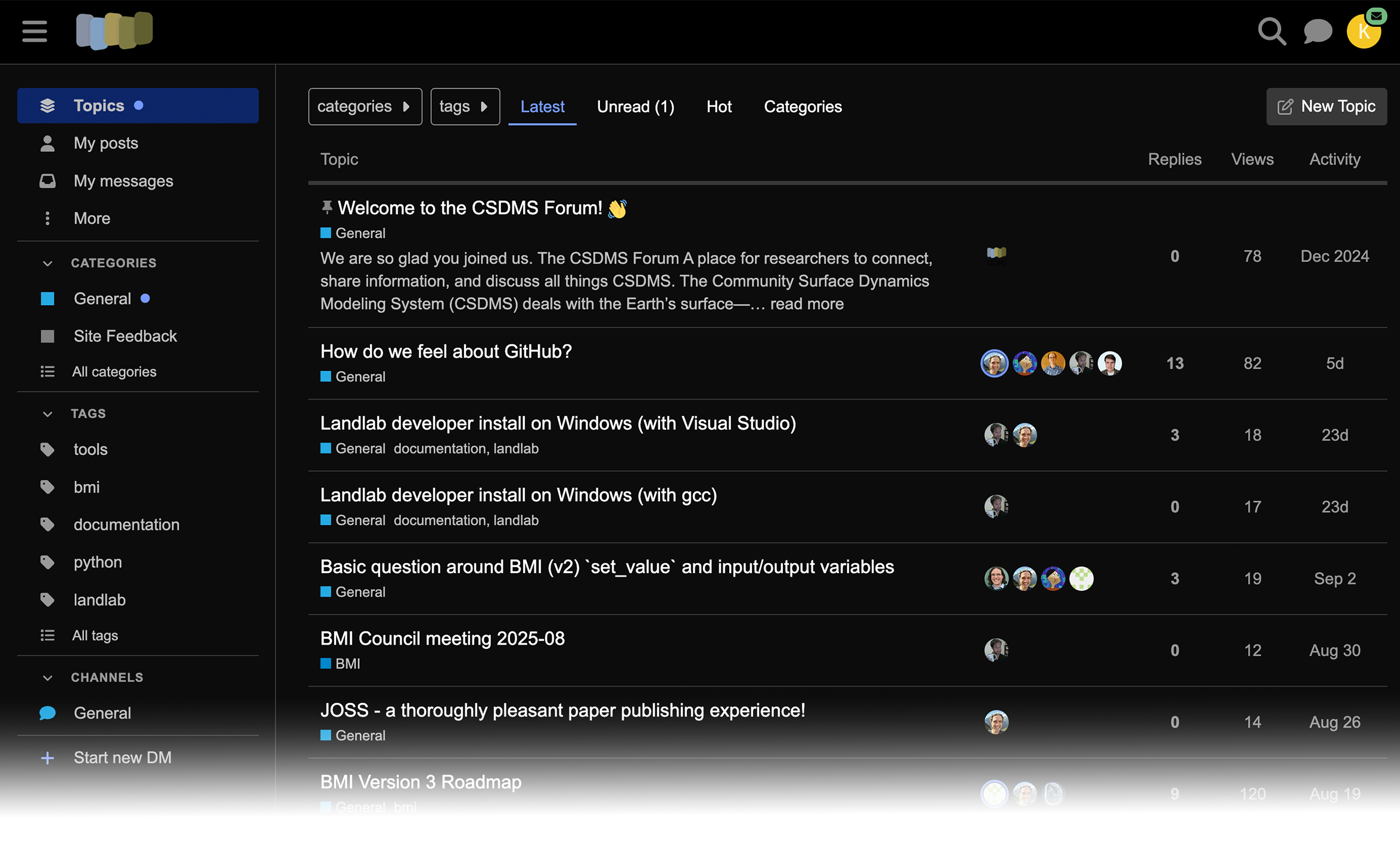
Task: Open the General chat channel
Action: (102, 713)
